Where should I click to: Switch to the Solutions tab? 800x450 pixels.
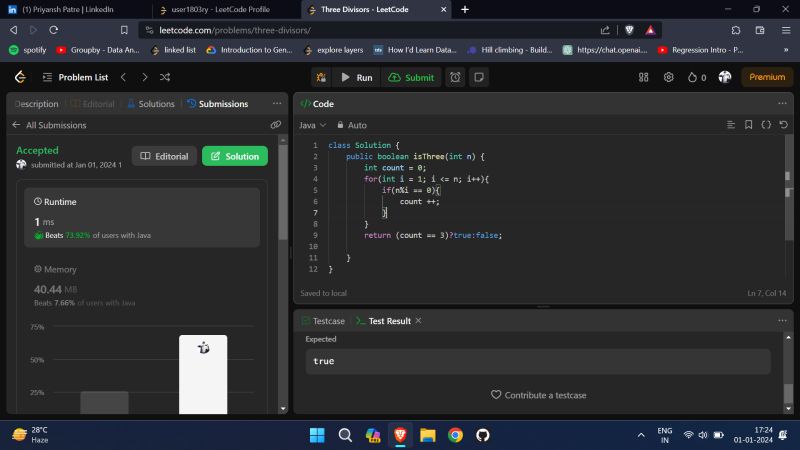tap(151, 104)
